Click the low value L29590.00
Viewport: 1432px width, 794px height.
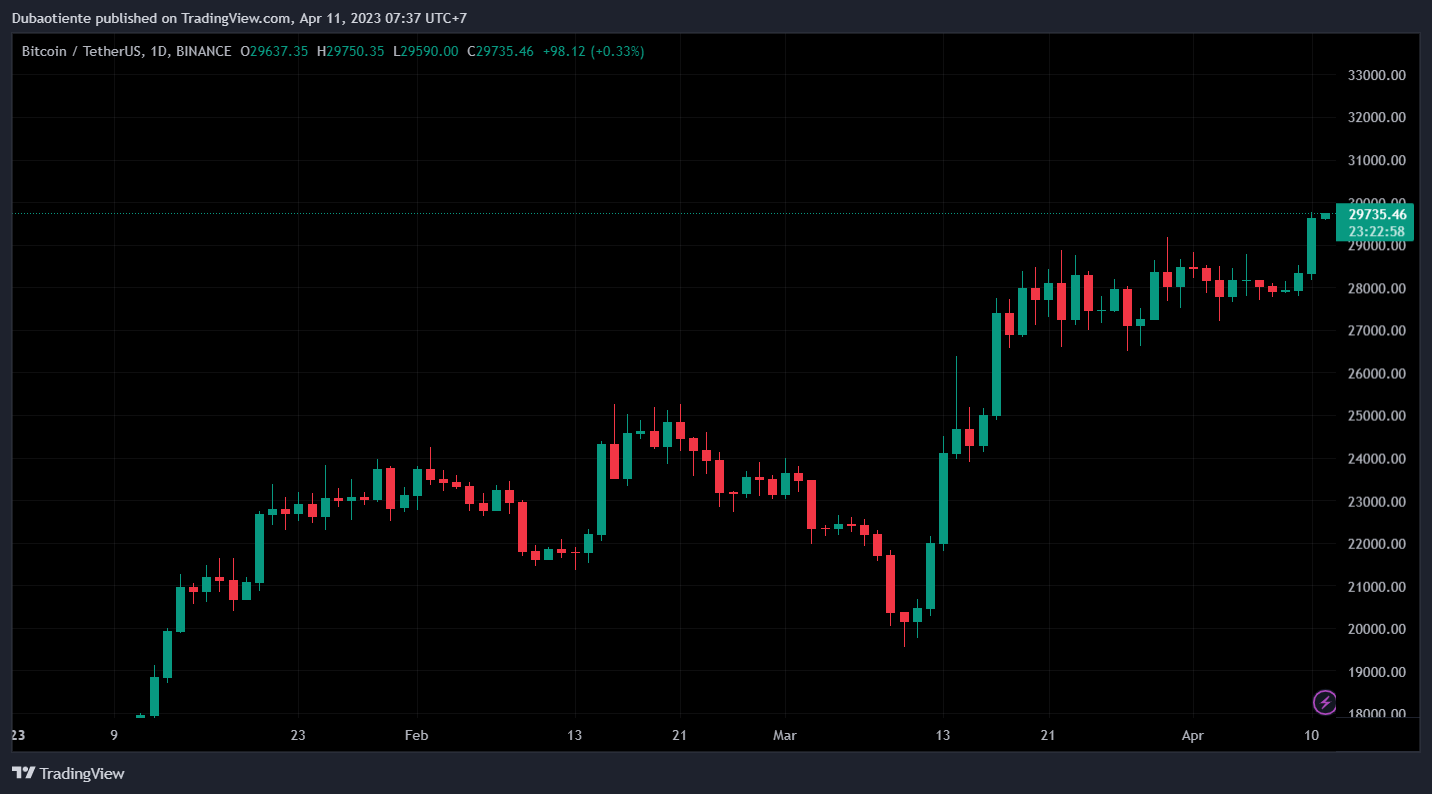pyautogui.click(x=426, y=51)
